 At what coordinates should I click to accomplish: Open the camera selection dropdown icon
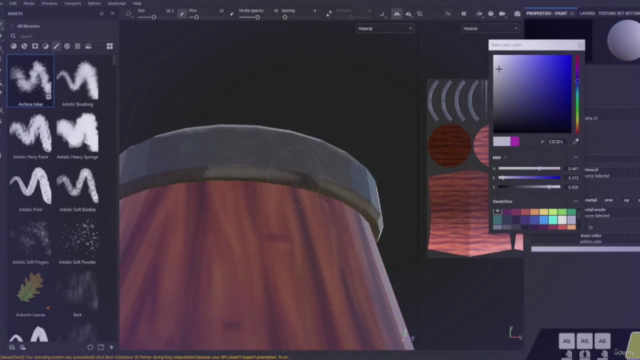click(x=502, y=14)
